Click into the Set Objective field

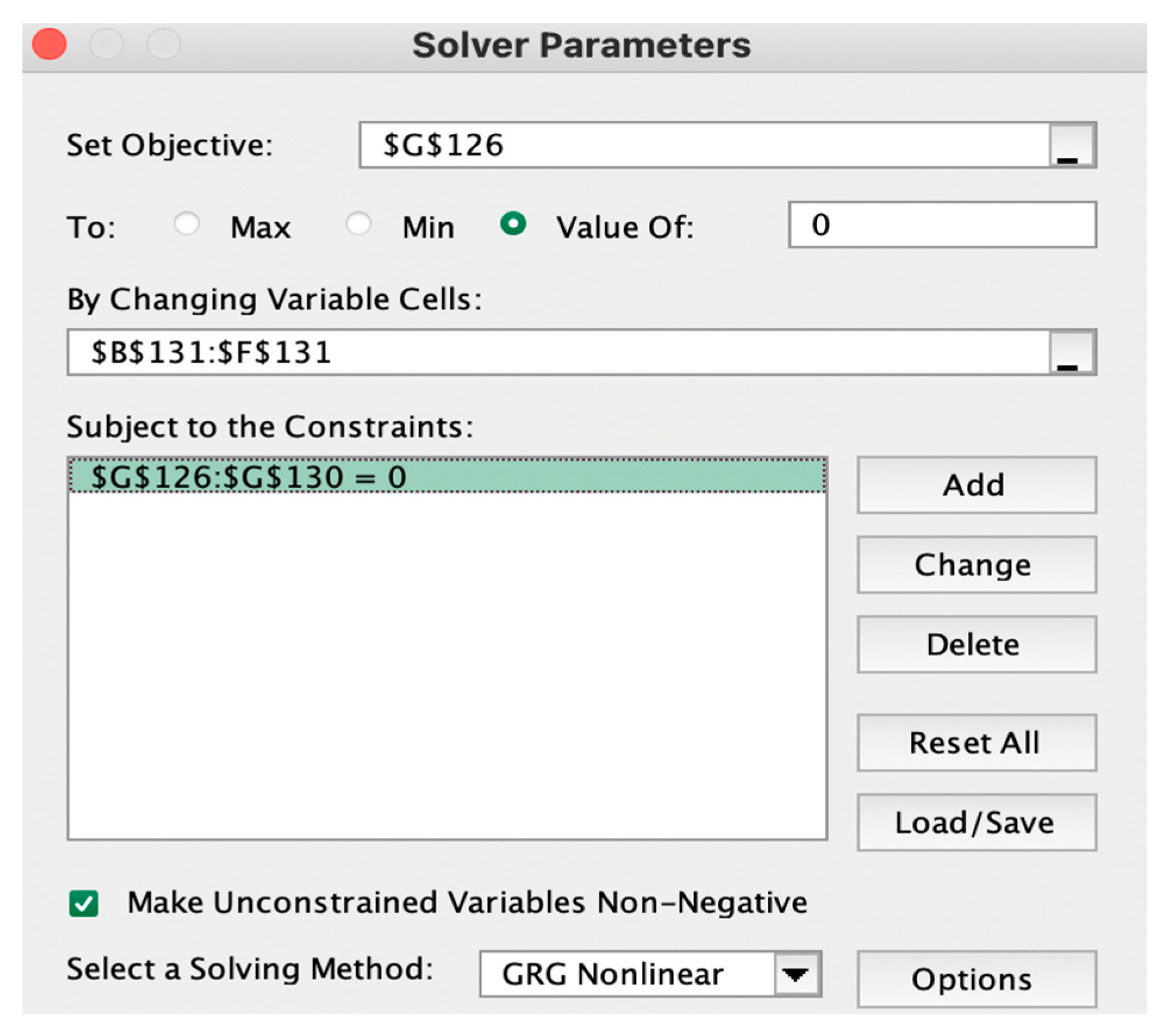pos(703,145)
